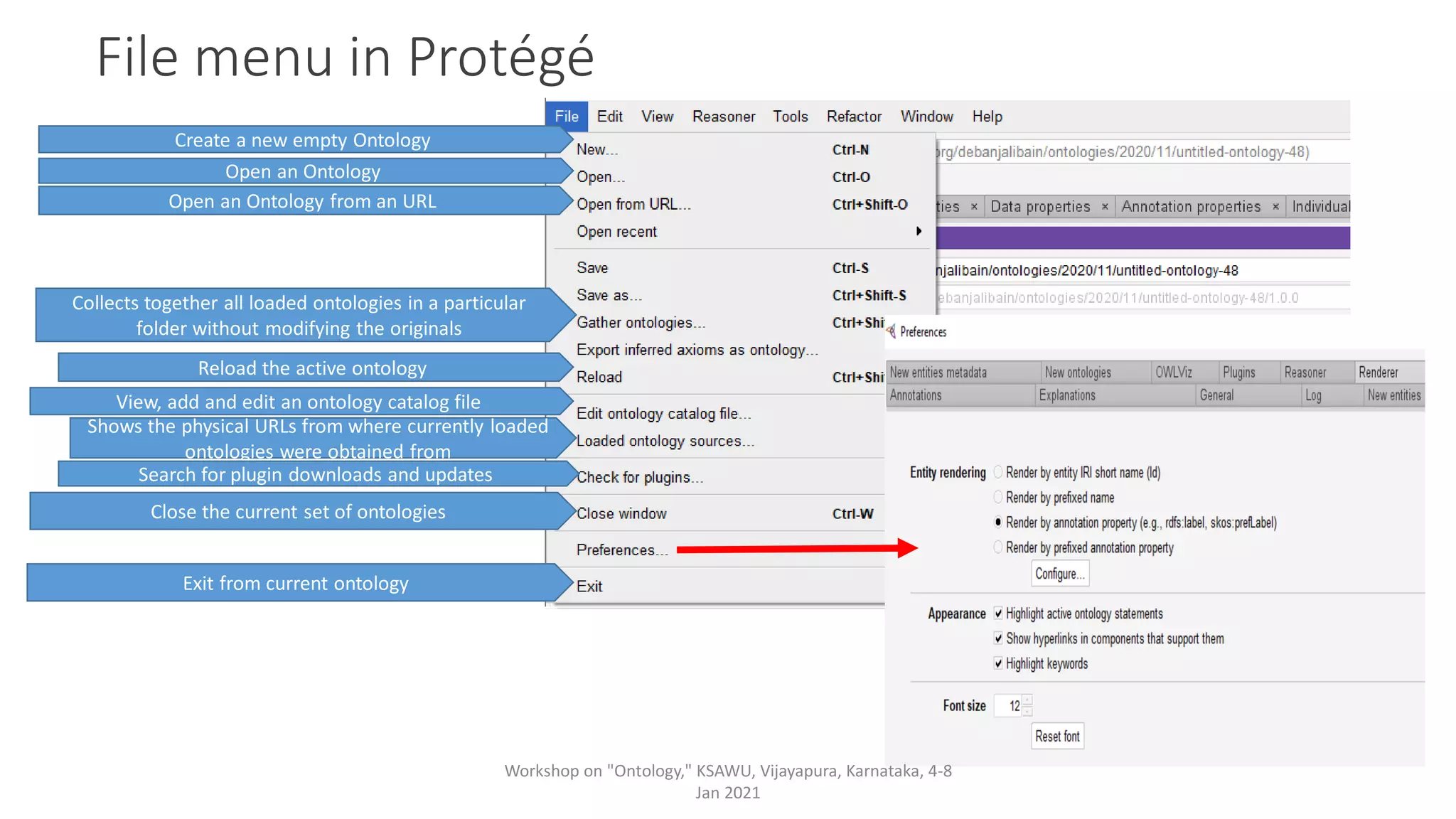The height and width of the screenshot is (819, 1456).
Task: Open the Reasoner preferences tab
Action: (1317, 373)
